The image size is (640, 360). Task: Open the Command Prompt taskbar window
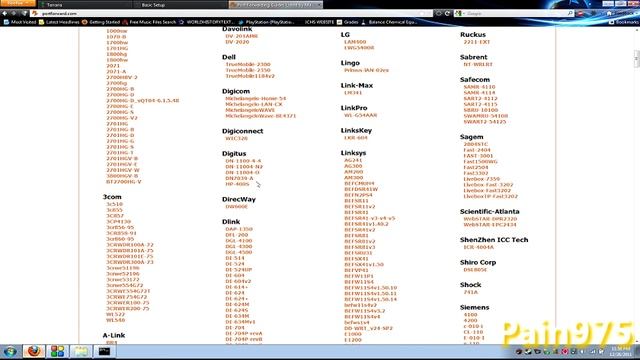pos(104,351)
